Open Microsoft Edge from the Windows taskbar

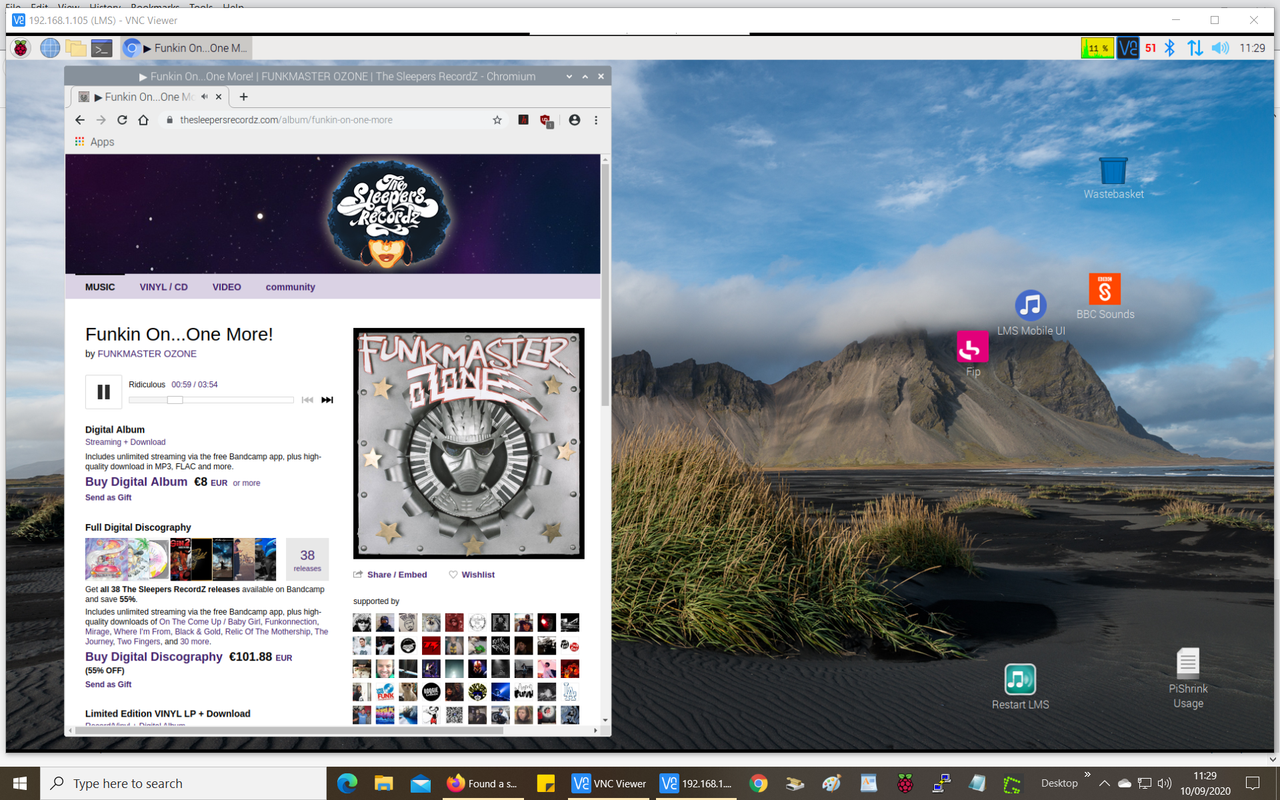click(x=347, y=783)
